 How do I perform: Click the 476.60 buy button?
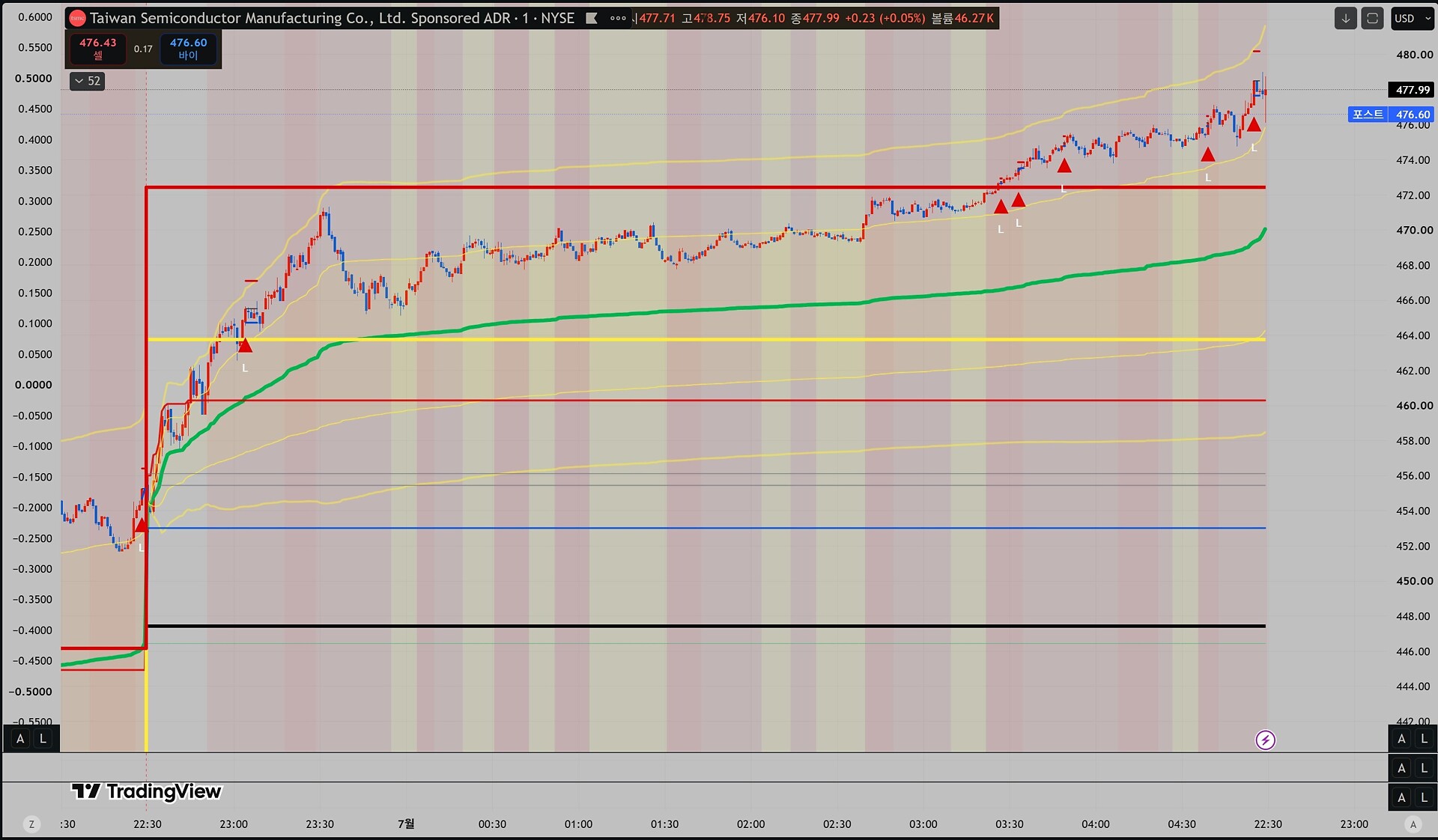(x=188, y=49)
